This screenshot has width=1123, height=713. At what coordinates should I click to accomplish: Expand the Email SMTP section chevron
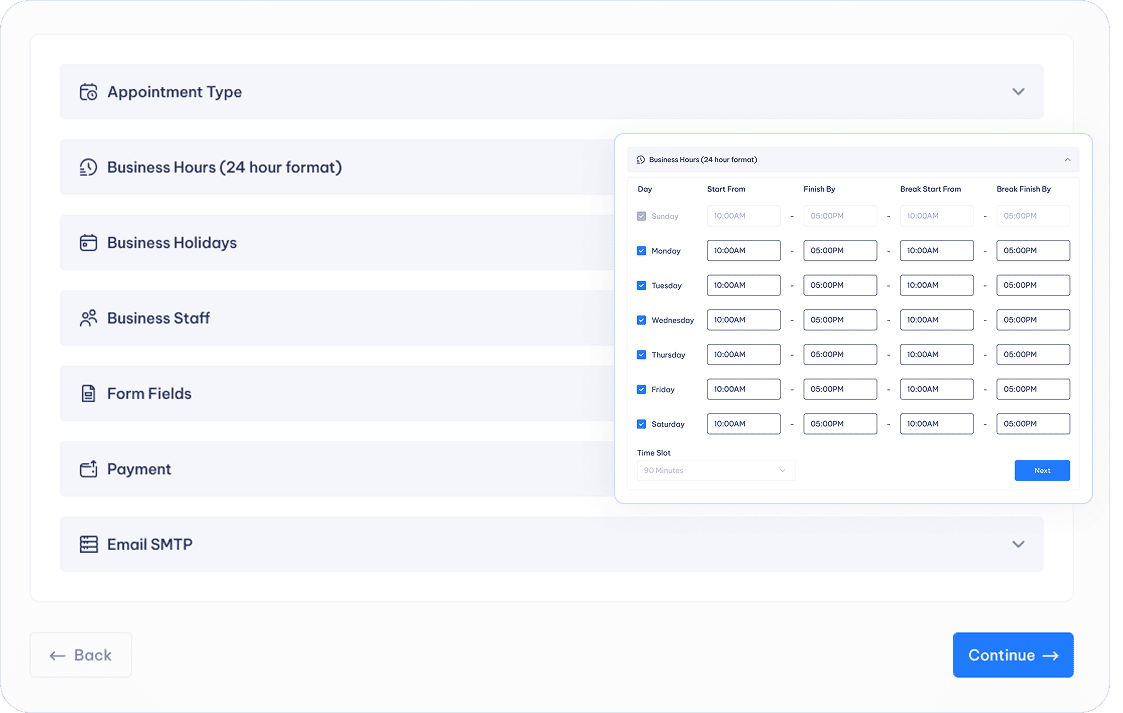(x=1018, y=545)
